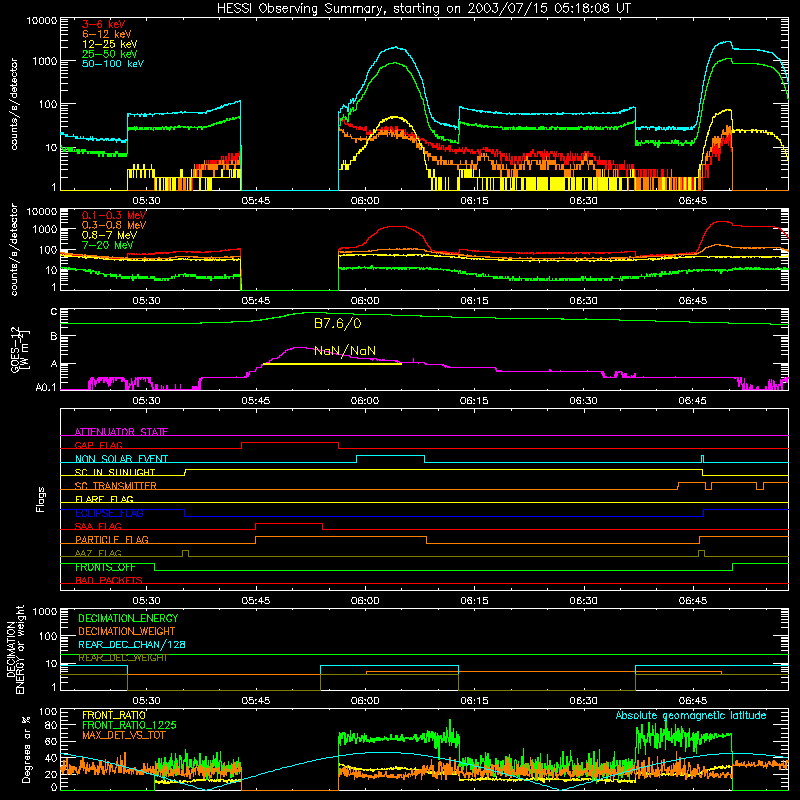Click the 0.3-0.8 MeV legend entry

(114, 225)
